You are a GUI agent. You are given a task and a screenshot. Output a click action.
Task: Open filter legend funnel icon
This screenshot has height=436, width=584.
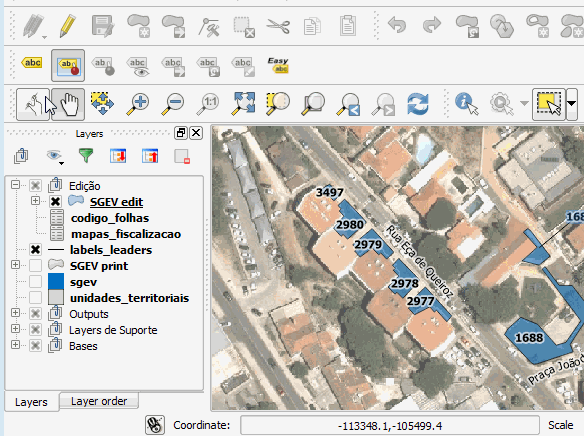(x=86, y=155)
